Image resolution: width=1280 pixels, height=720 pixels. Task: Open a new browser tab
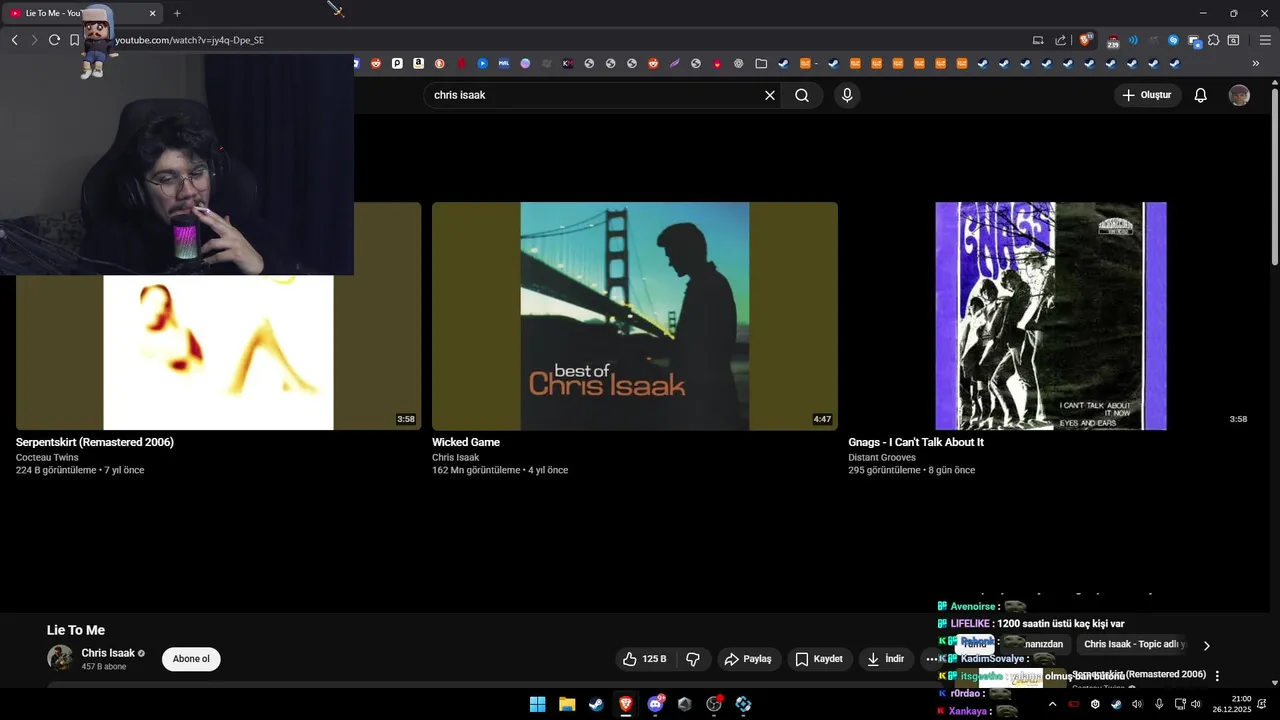click(177, 13)
